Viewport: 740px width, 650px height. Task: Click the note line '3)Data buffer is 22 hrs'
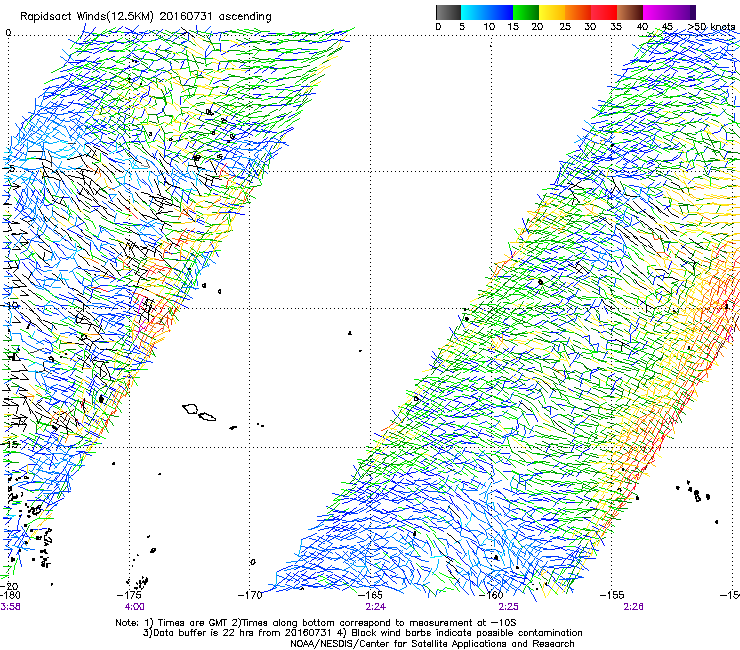[362, 633]
